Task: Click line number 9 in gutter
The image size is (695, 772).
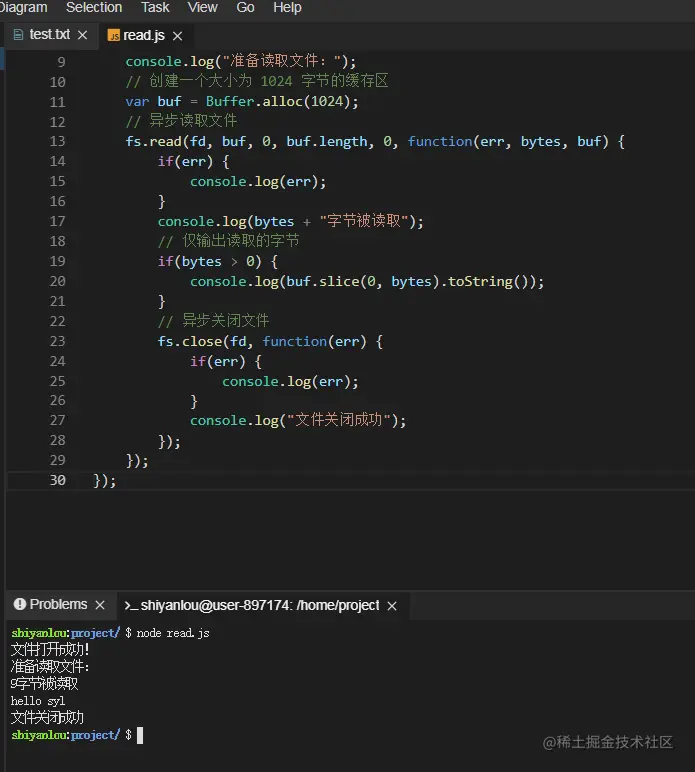Action: (x=61, y=62)
